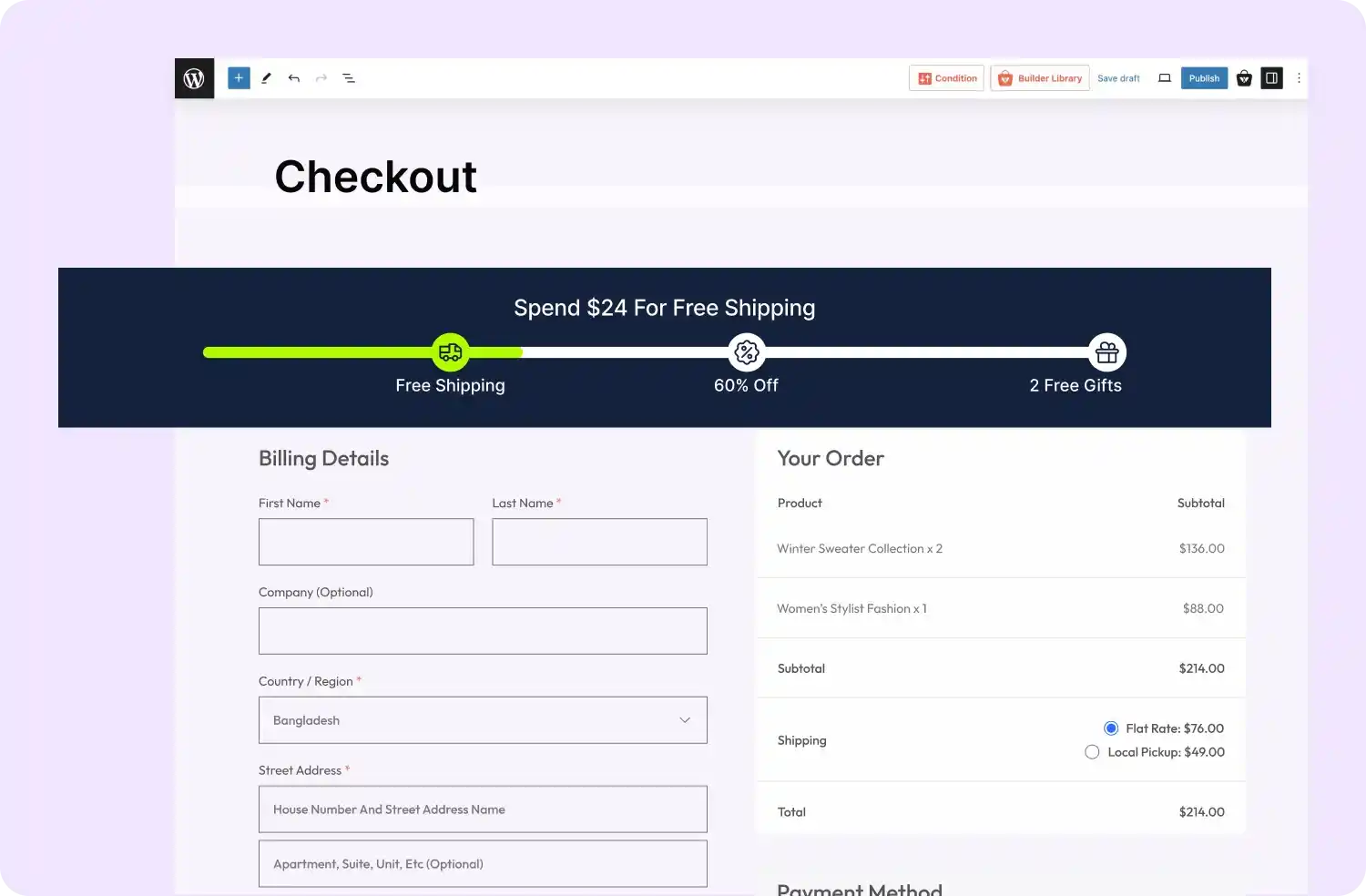Select the Tools pencil icon
This screenshot has height=896, width=1366.
266,78
